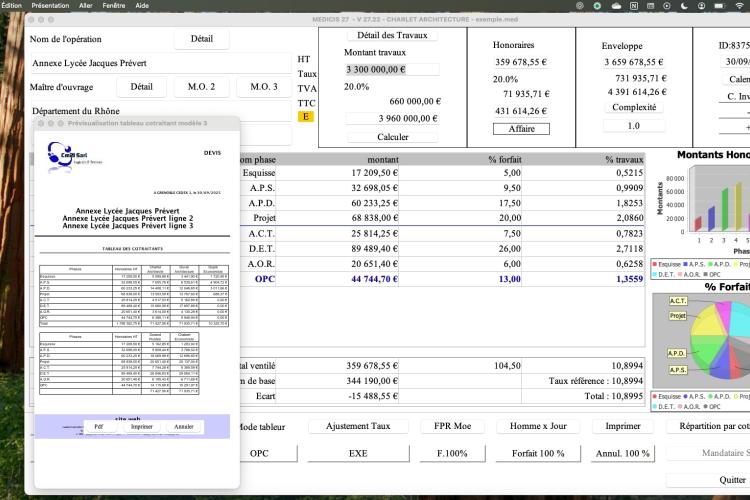This screenshot has height=500, width=750.
Task: Click the Projet label on the pie chart
Action: point(678,316)
